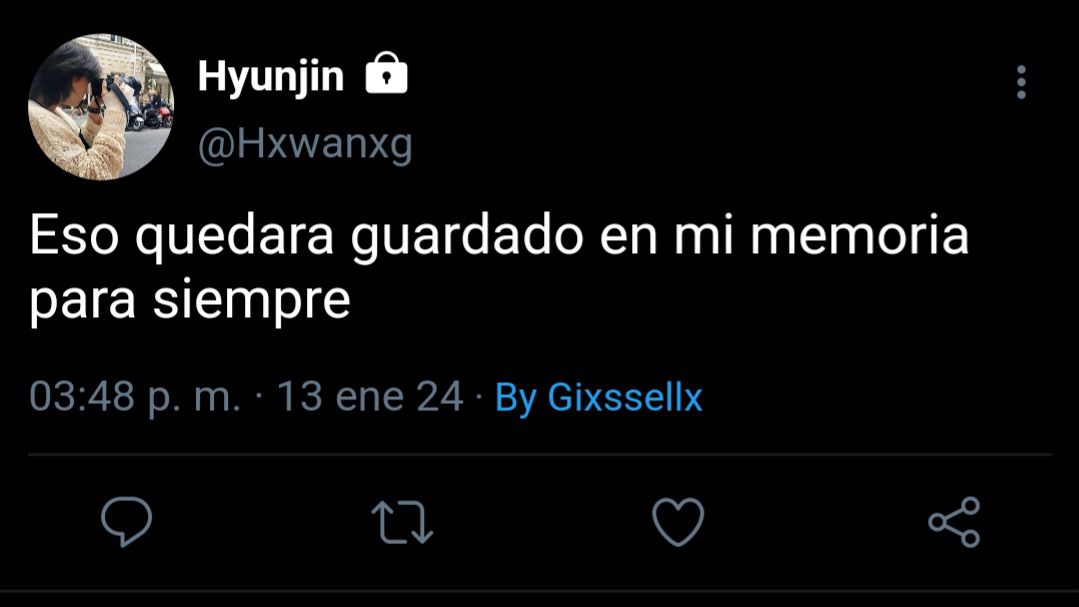Click the text para siempre
Viewport: 1079px width, 607px height.
(x=190, y=300)
